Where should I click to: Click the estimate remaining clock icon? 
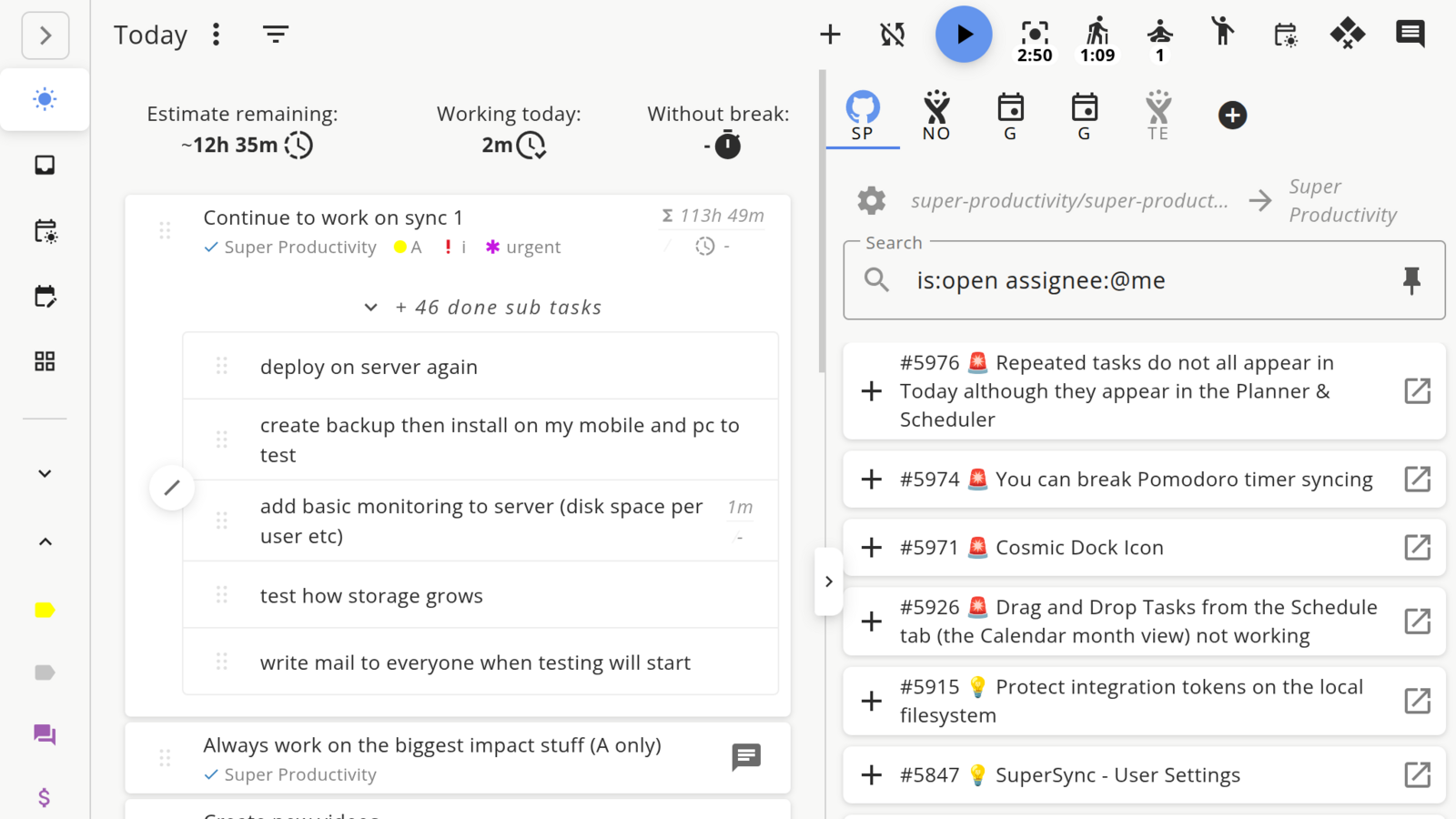click(x=298, y=146)
